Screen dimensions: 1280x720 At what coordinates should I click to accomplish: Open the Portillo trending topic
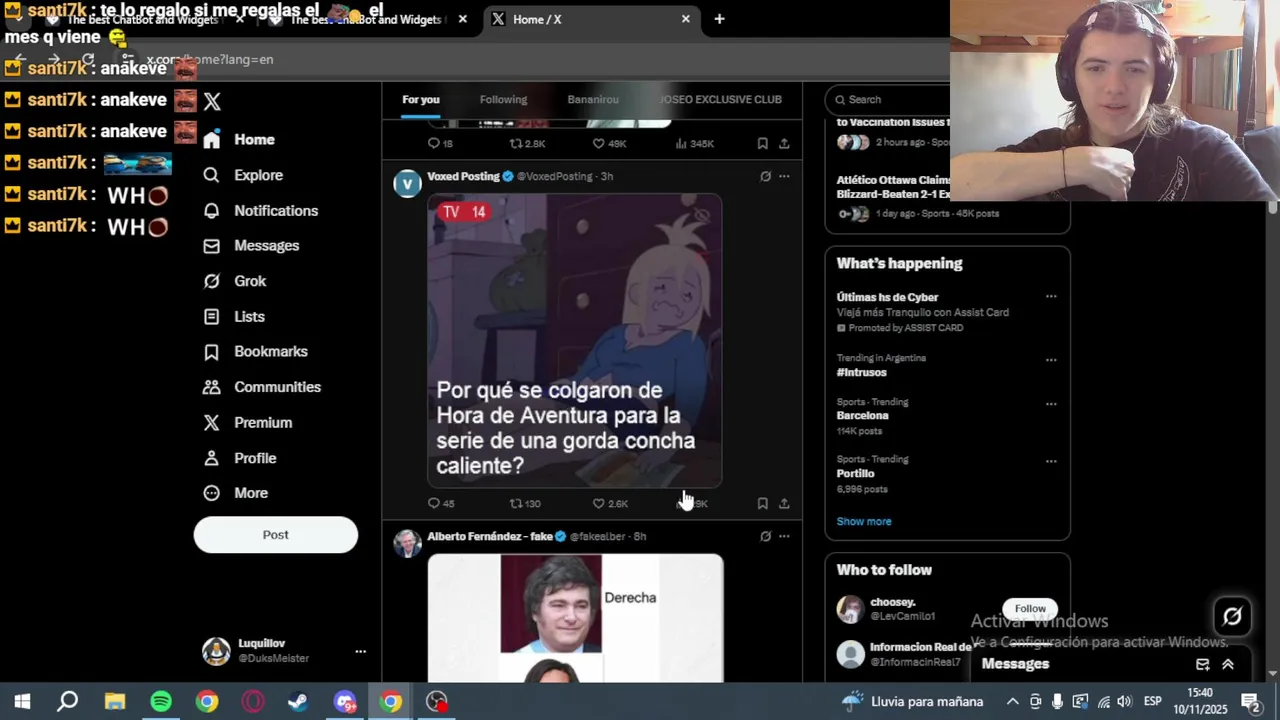click(856, 474)
